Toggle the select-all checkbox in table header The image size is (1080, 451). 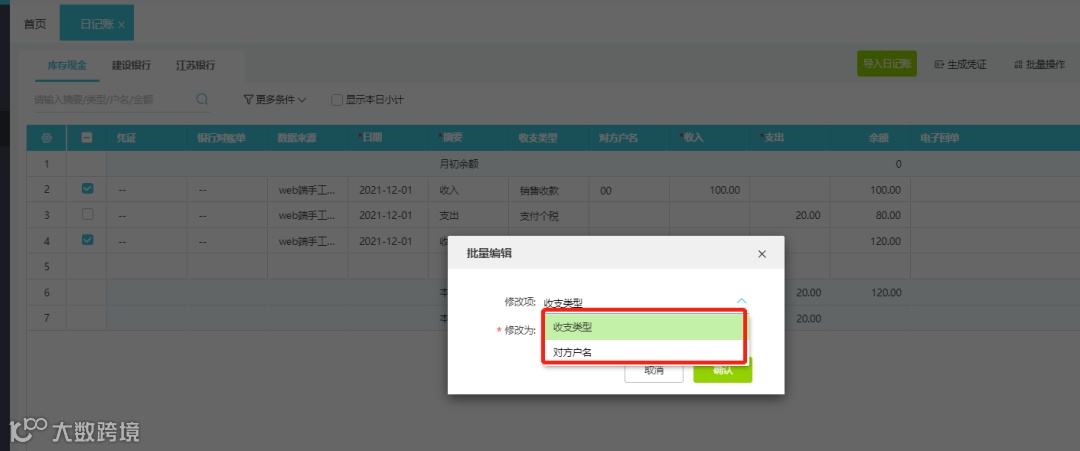(87, 138)
